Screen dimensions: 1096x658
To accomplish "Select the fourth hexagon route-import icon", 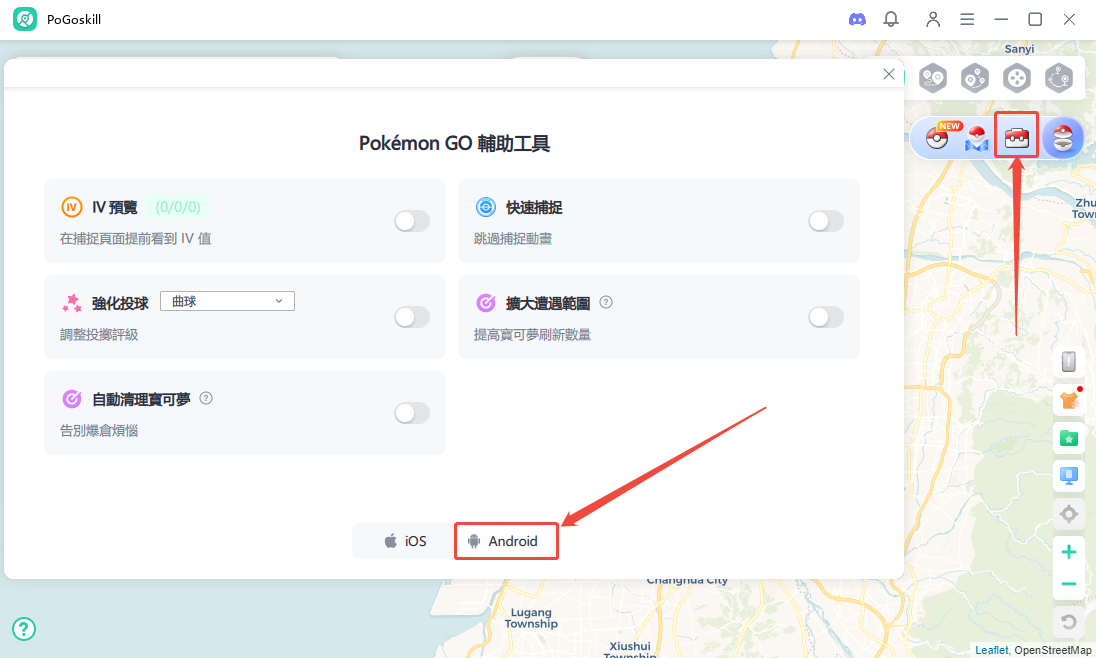I will coord(1059,78).
